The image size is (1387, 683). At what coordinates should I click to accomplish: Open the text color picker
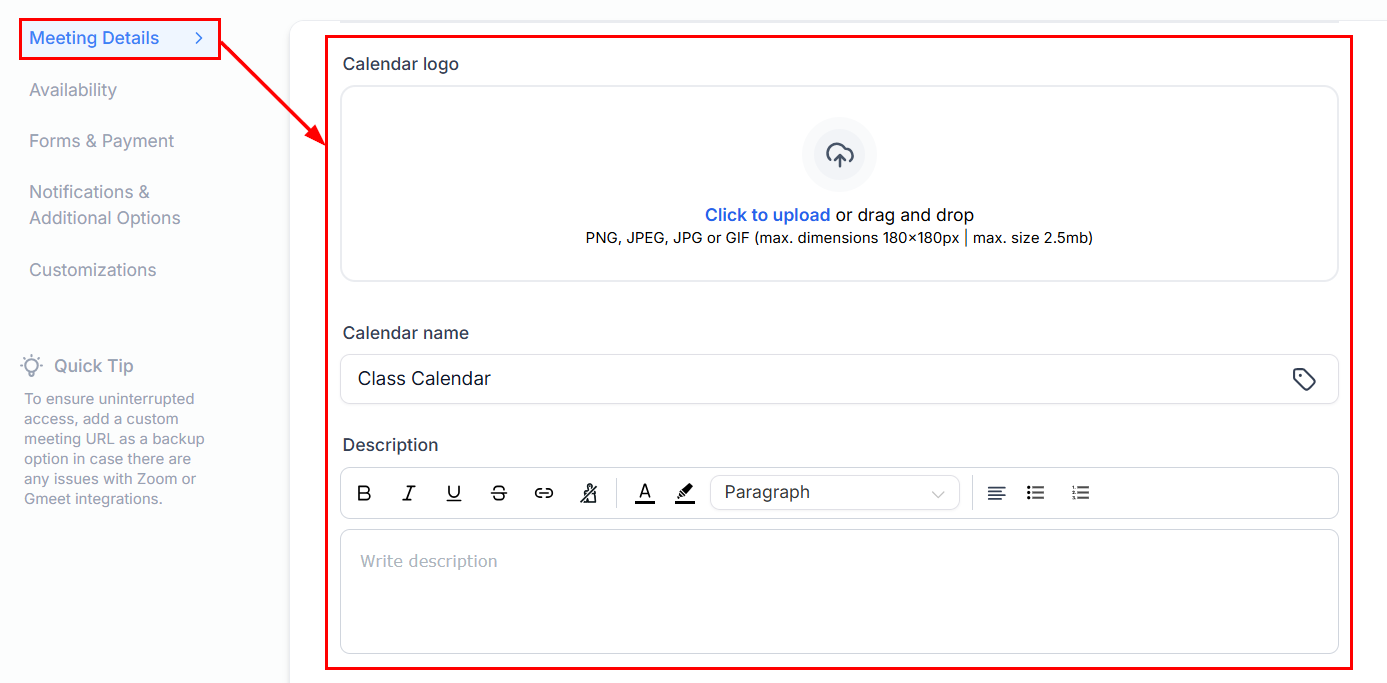645,493
